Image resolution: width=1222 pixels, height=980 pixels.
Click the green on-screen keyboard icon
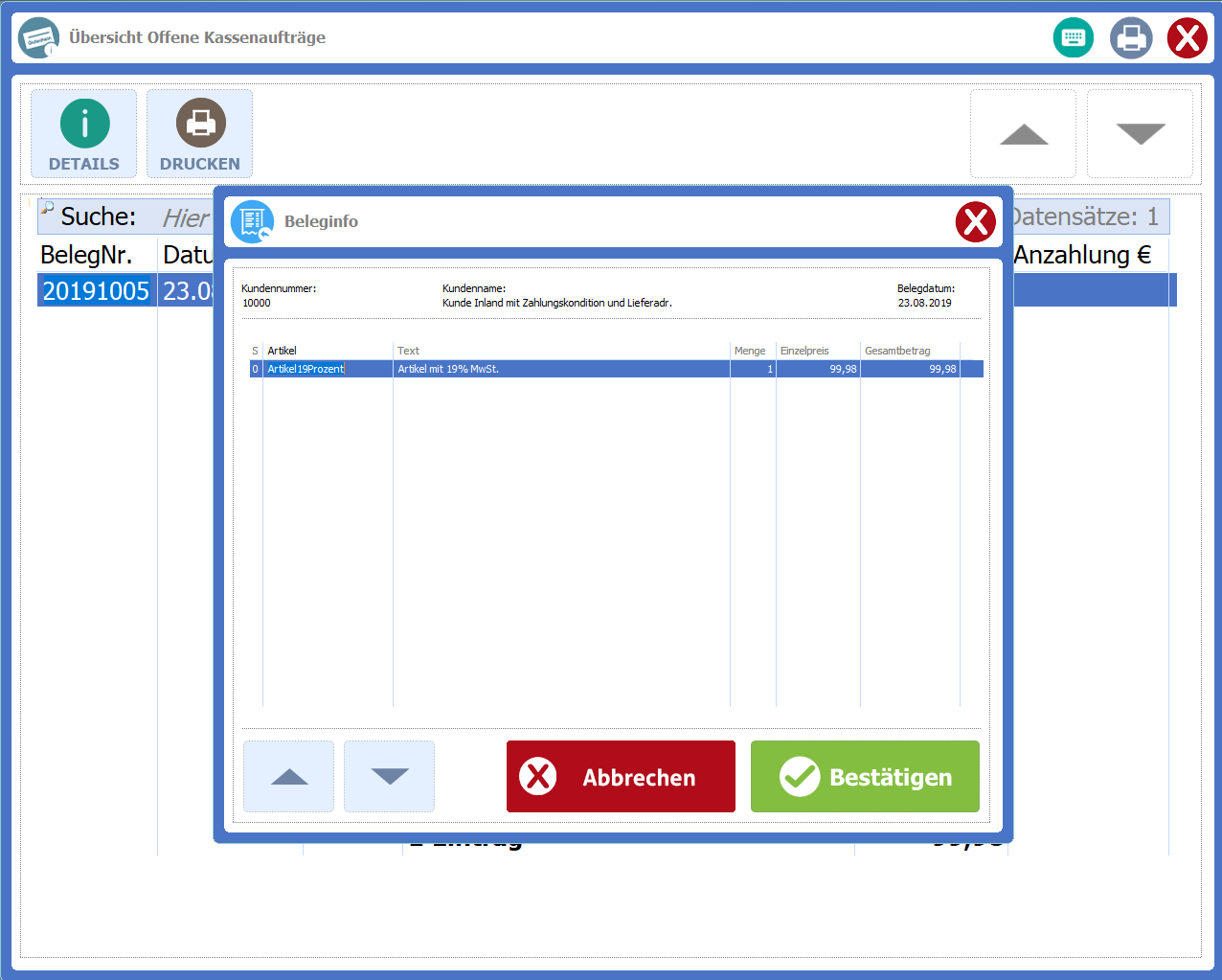click(x=1073, y=38)
